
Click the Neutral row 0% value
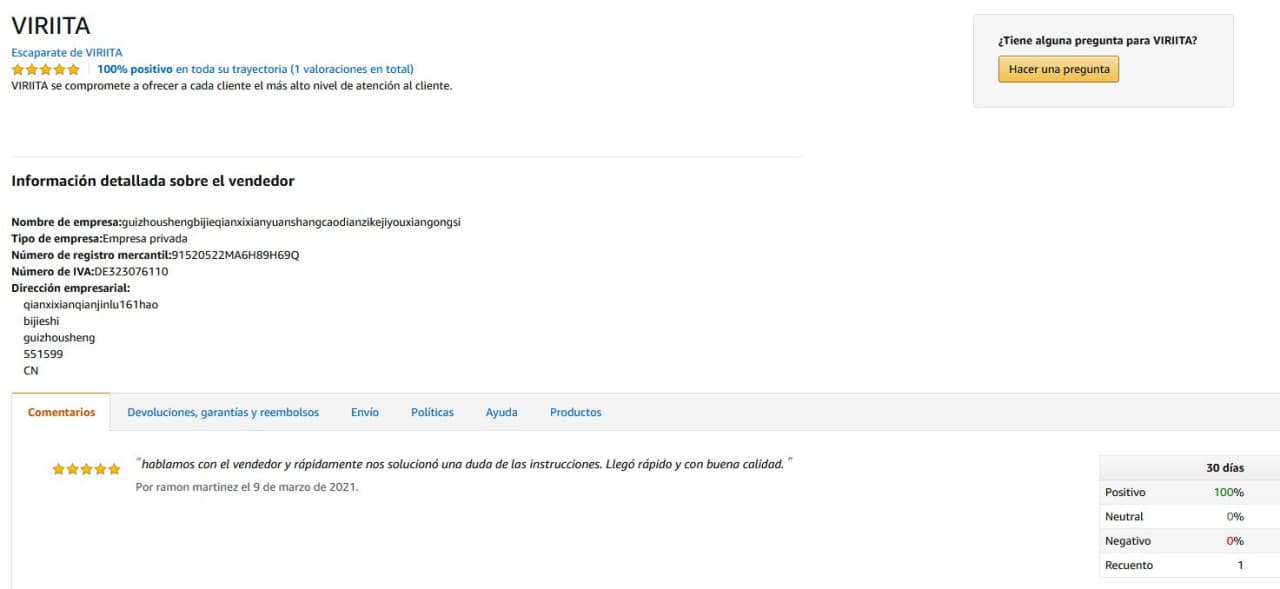pos(1235,517)
